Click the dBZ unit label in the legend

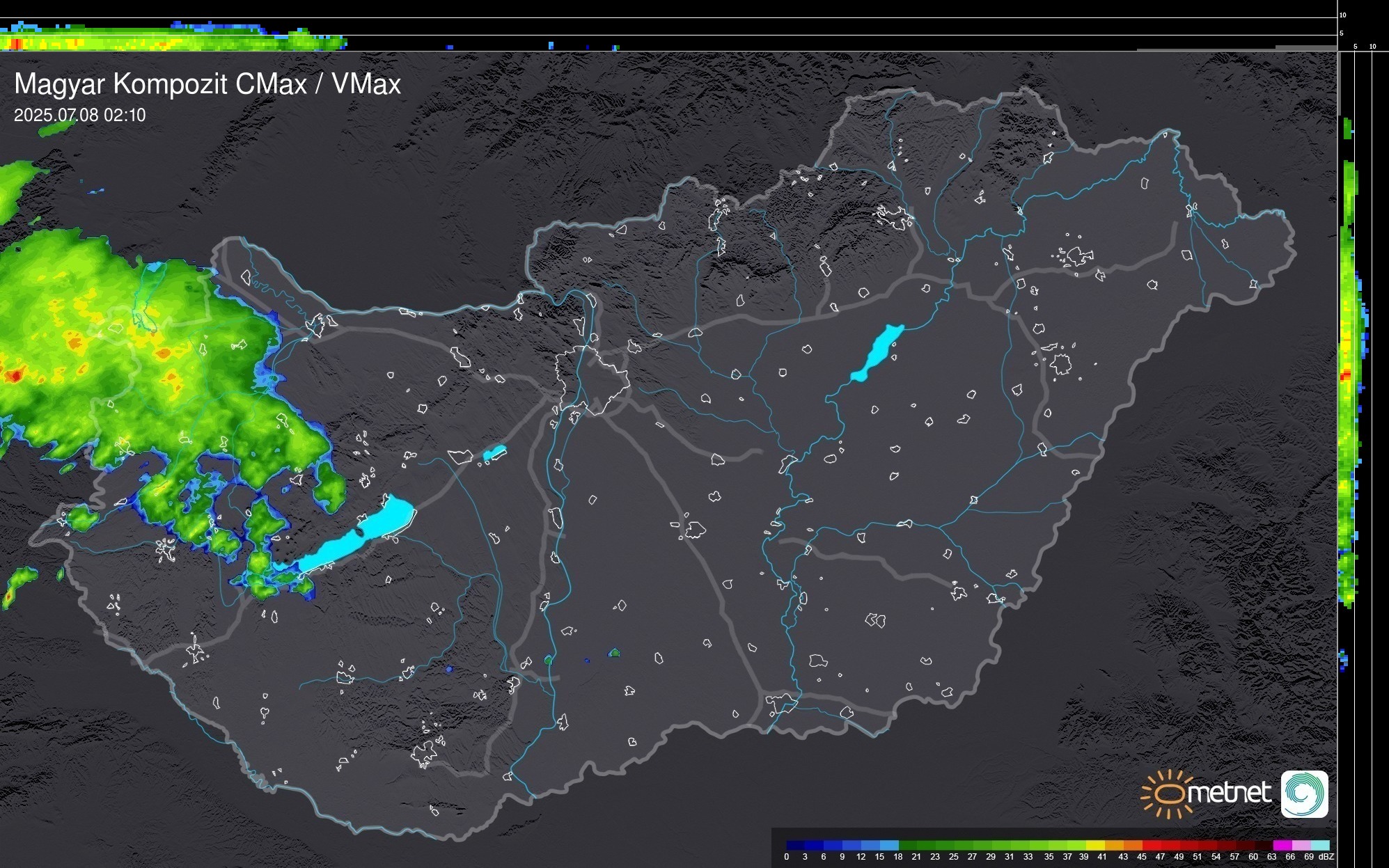(1326, 857)
